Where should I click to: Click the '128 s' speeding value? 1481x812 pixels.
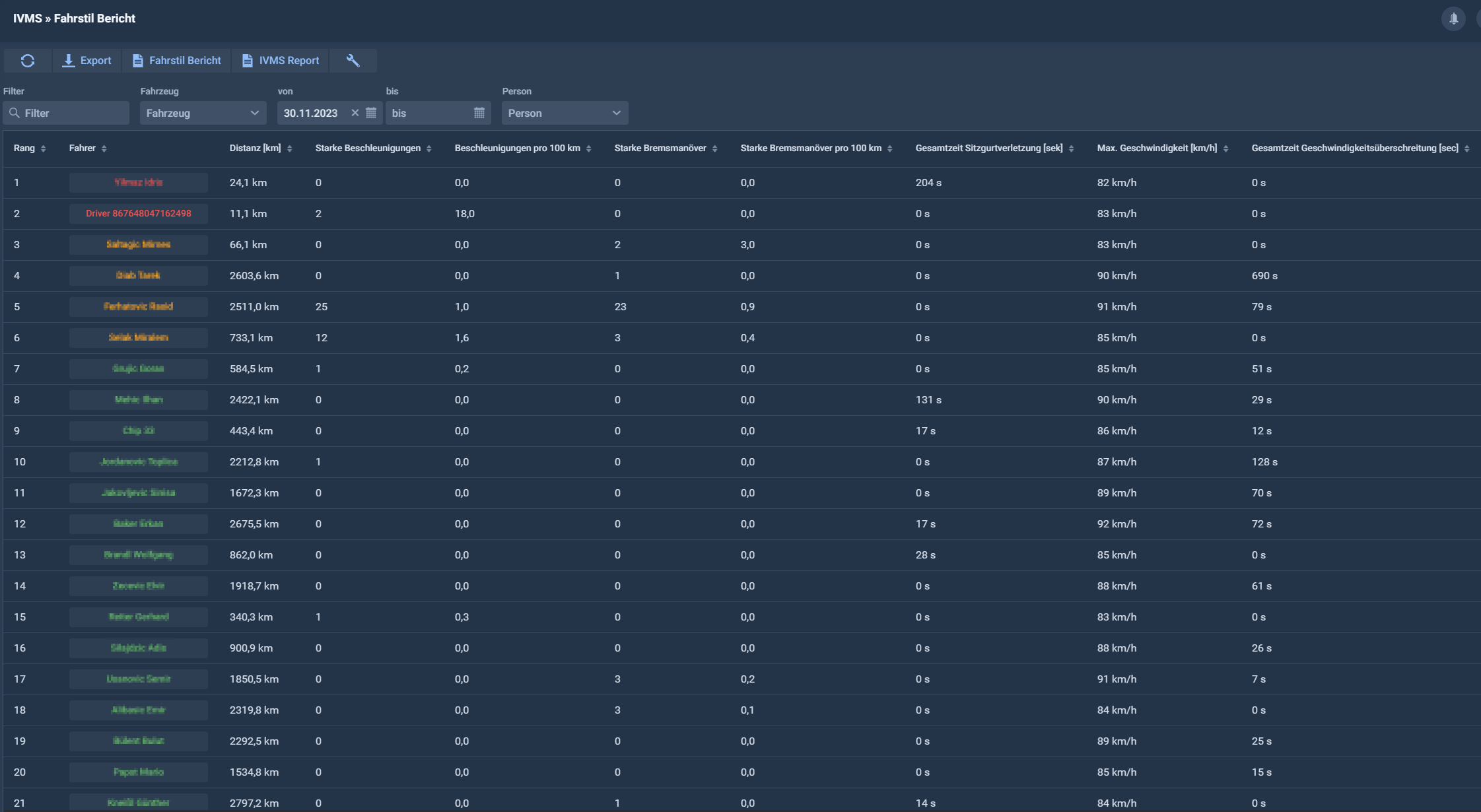(x=1264, y=461)
